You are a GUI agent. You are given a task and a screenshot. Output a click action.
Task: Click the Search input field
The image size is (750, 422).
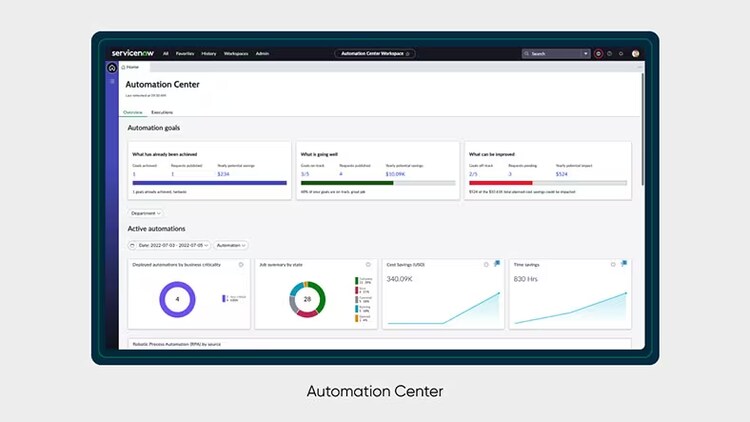[555, 54]
